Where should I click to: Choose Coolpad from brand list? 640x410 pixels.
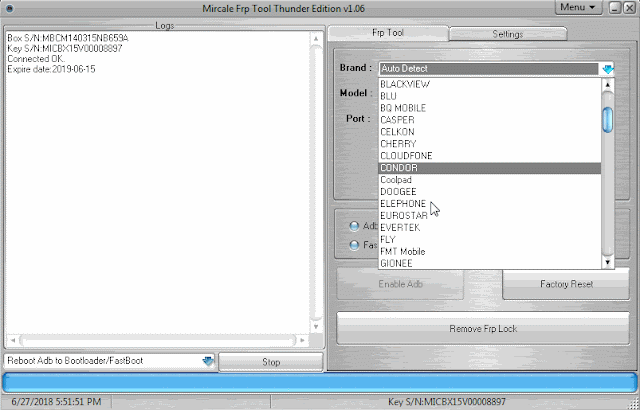[490, 180]
